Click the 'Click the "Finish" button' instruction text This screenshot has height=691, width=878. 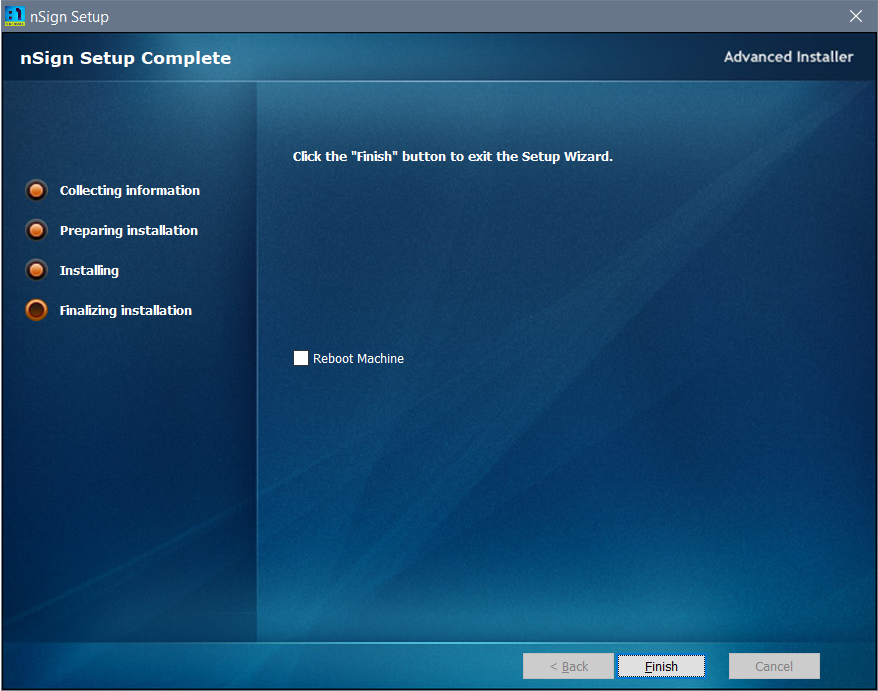point(452,156)
